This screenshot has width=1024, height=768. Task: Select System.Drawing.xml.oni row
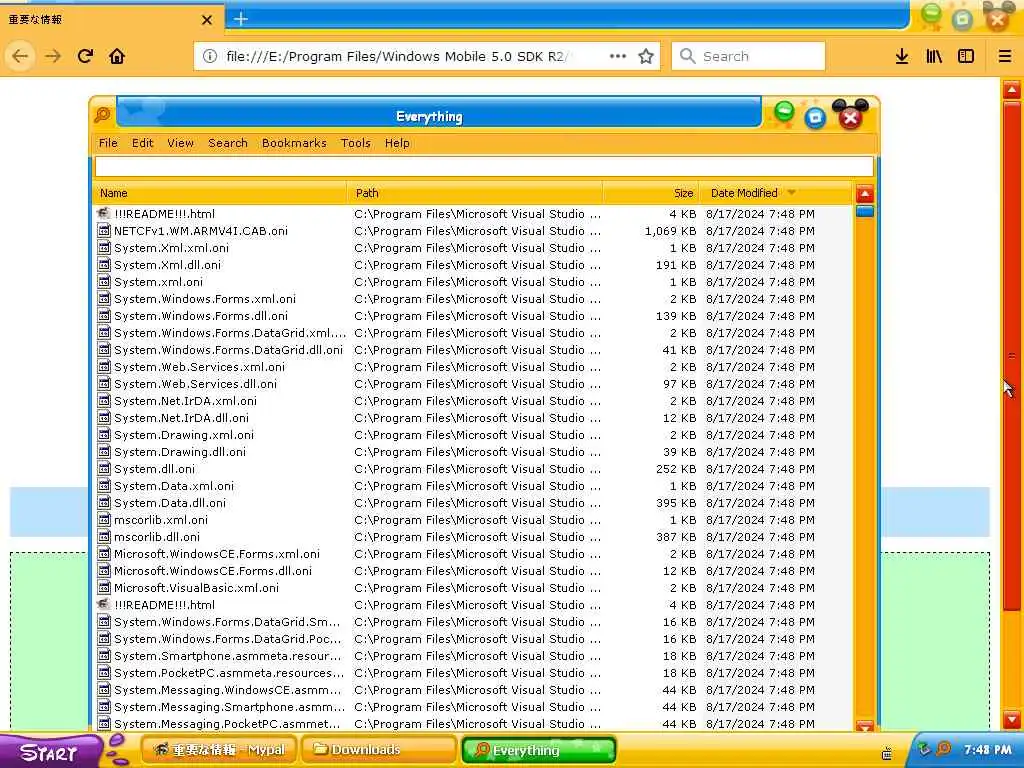pyautogui.click(x=473, y=434)
